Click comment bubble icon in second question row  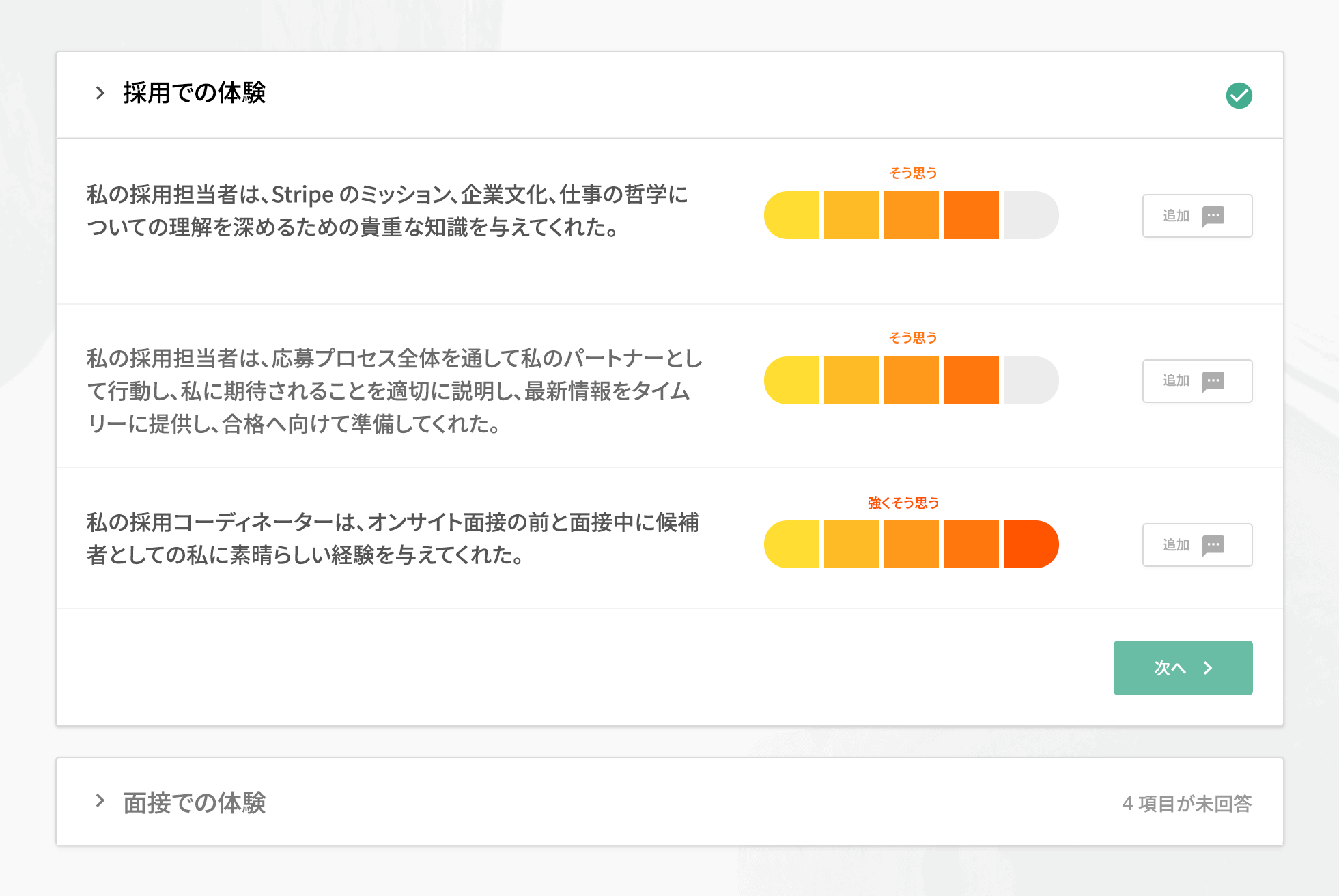[1213, 381]
